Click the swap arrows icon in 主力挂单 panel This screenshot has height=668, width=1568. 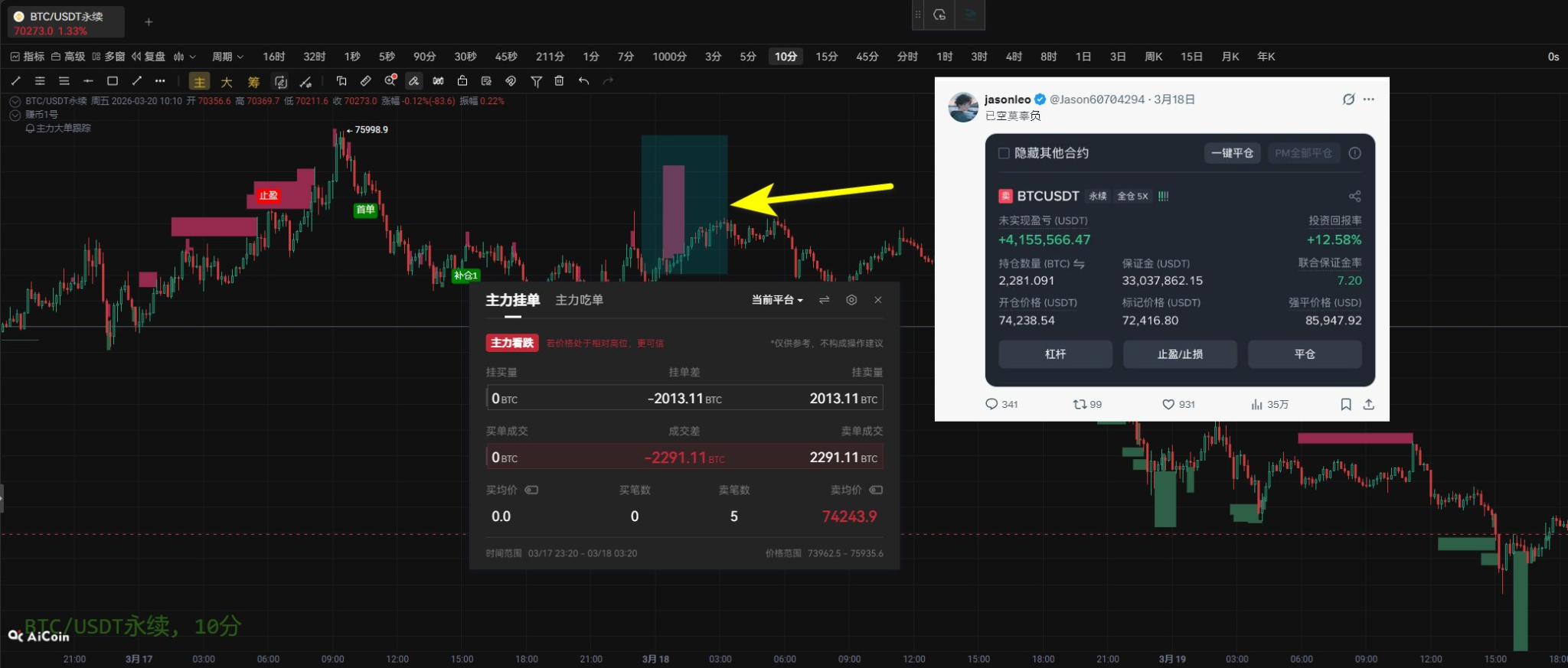coord(824,300)
